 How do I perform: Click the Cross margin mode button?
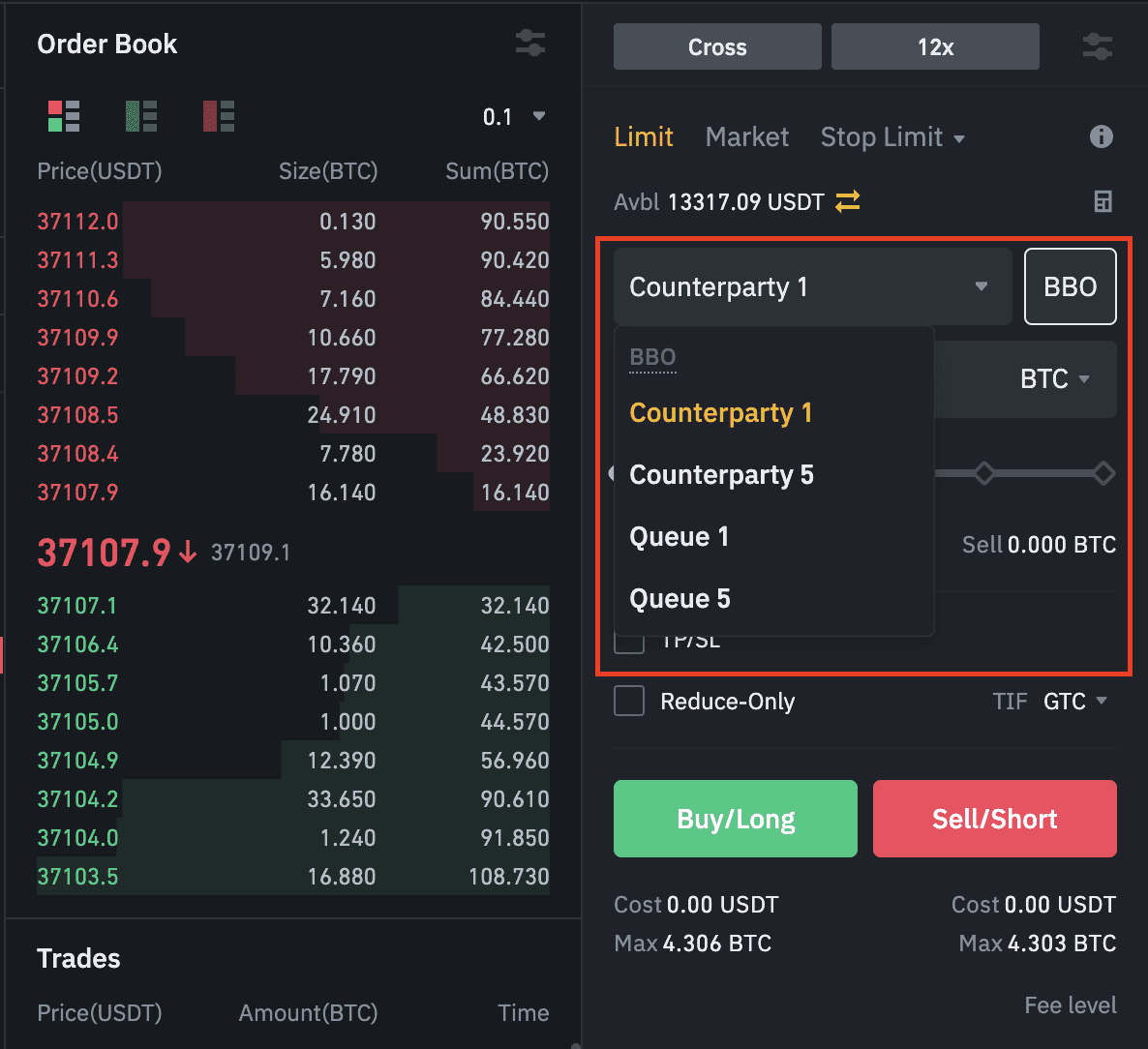pos(717,46)
